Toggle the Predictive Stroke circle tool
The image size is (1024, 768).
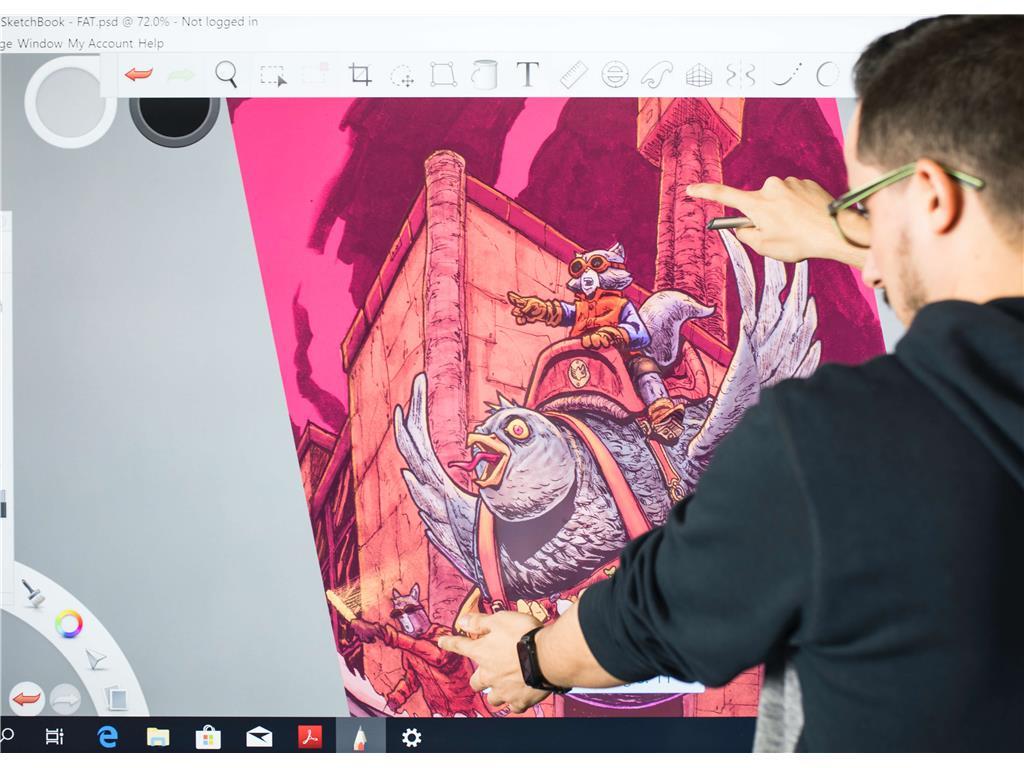[827, 74]
